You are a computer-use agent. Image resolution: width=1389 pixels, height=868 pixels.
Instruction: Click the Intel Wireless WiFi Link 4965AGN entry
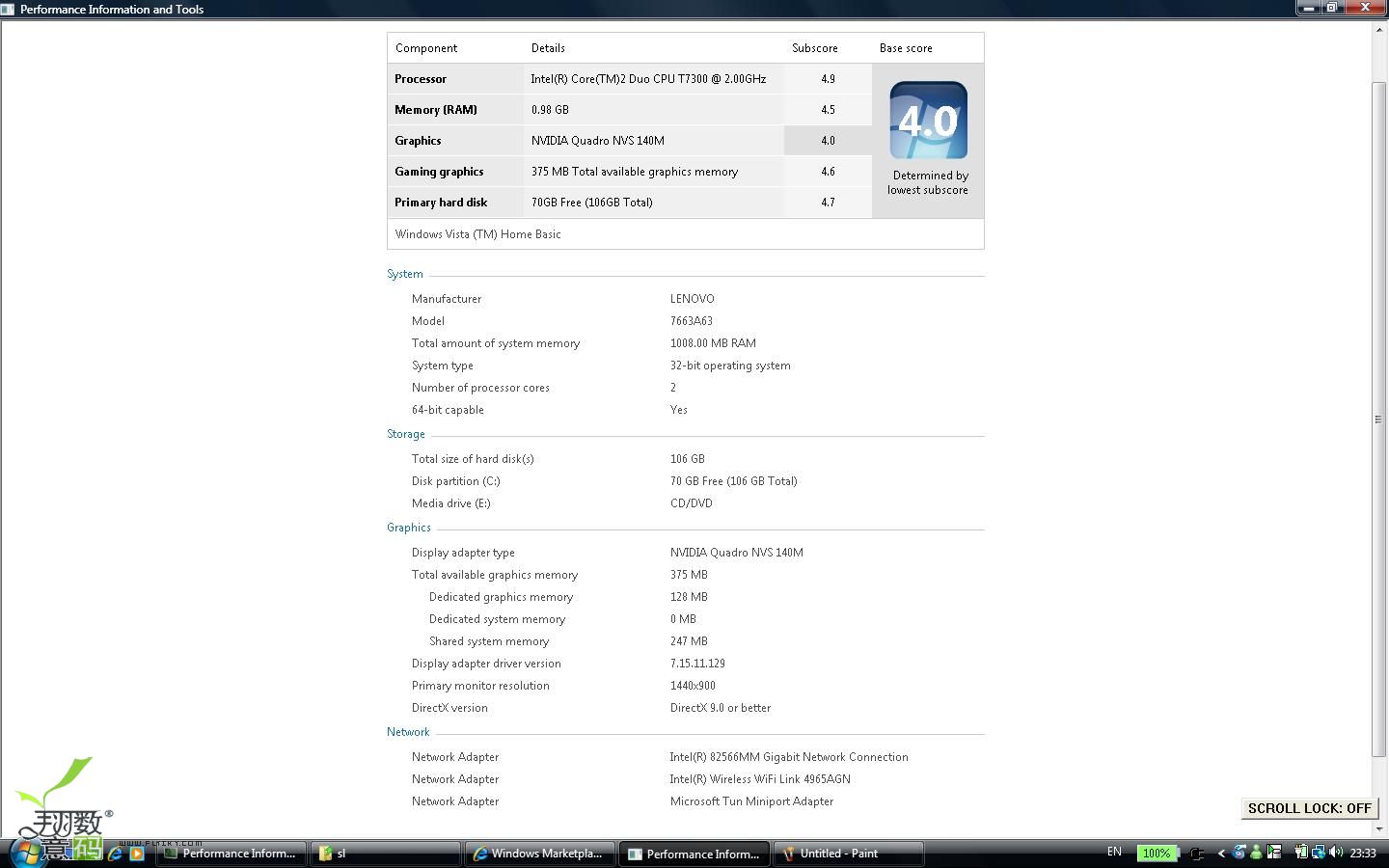(x=760, y=779)
